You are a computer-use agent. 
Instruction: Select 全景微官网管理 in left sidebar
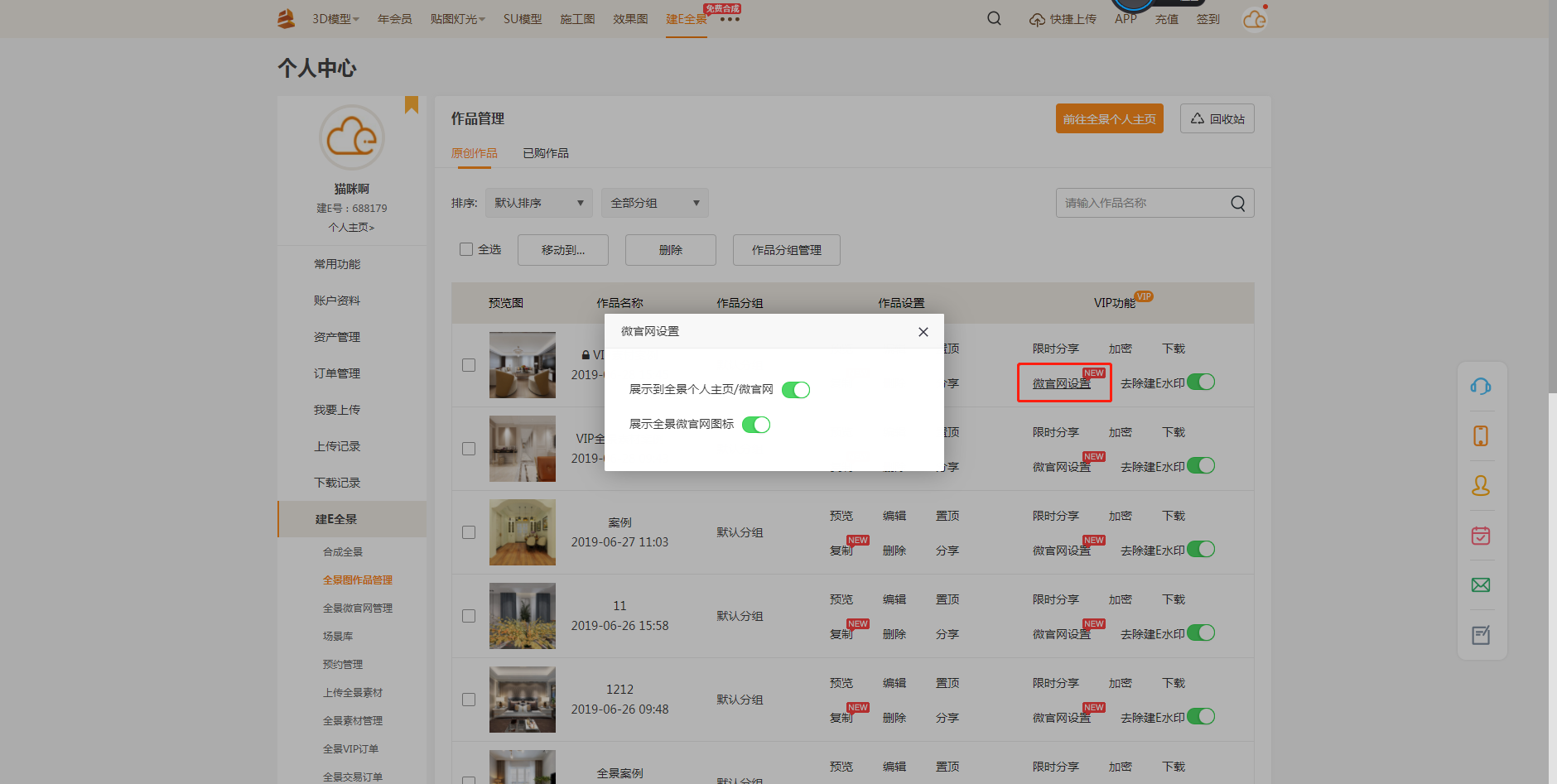coord(358,608)
